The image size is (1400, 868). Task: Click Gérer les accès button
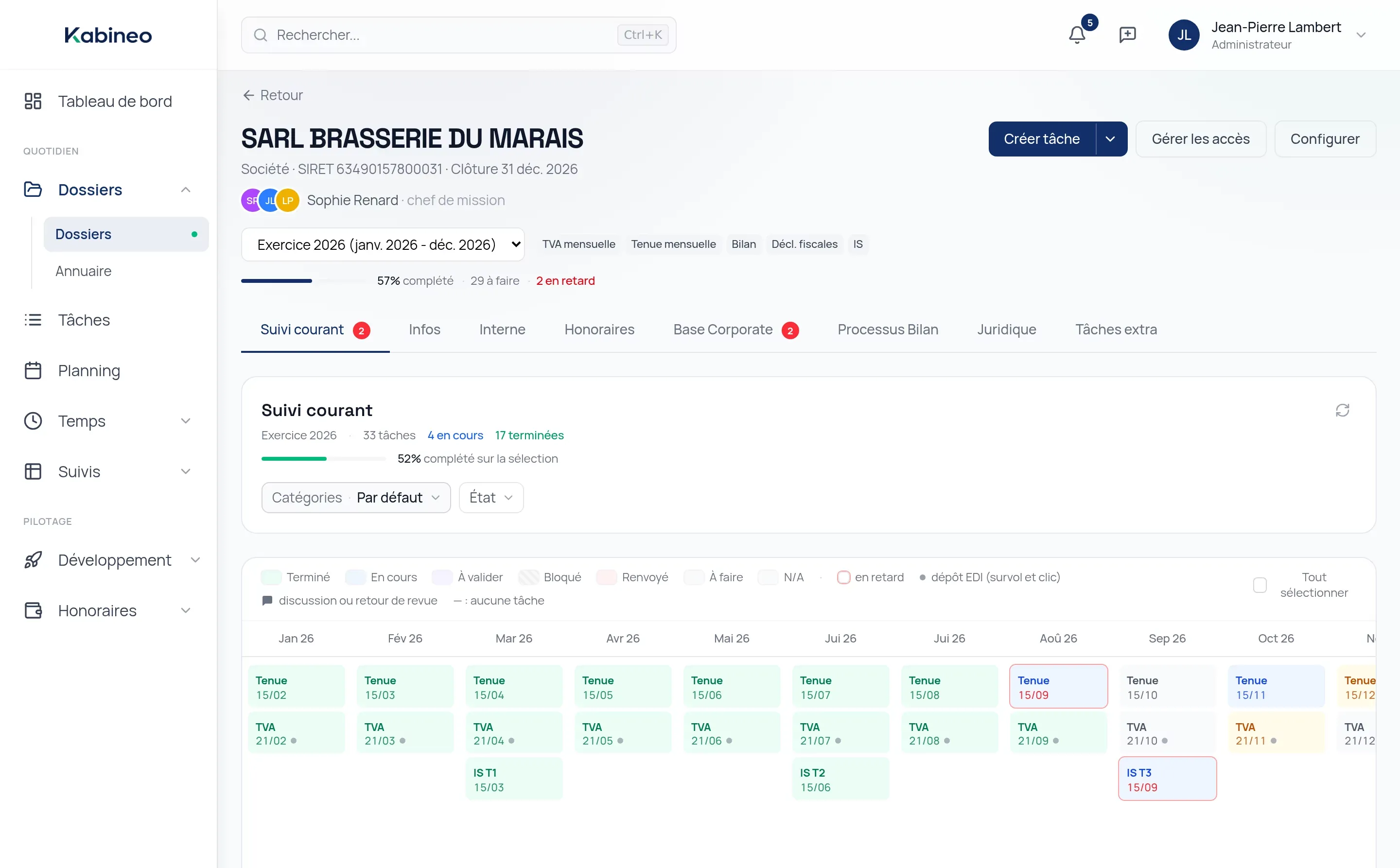click(1200, 139)
